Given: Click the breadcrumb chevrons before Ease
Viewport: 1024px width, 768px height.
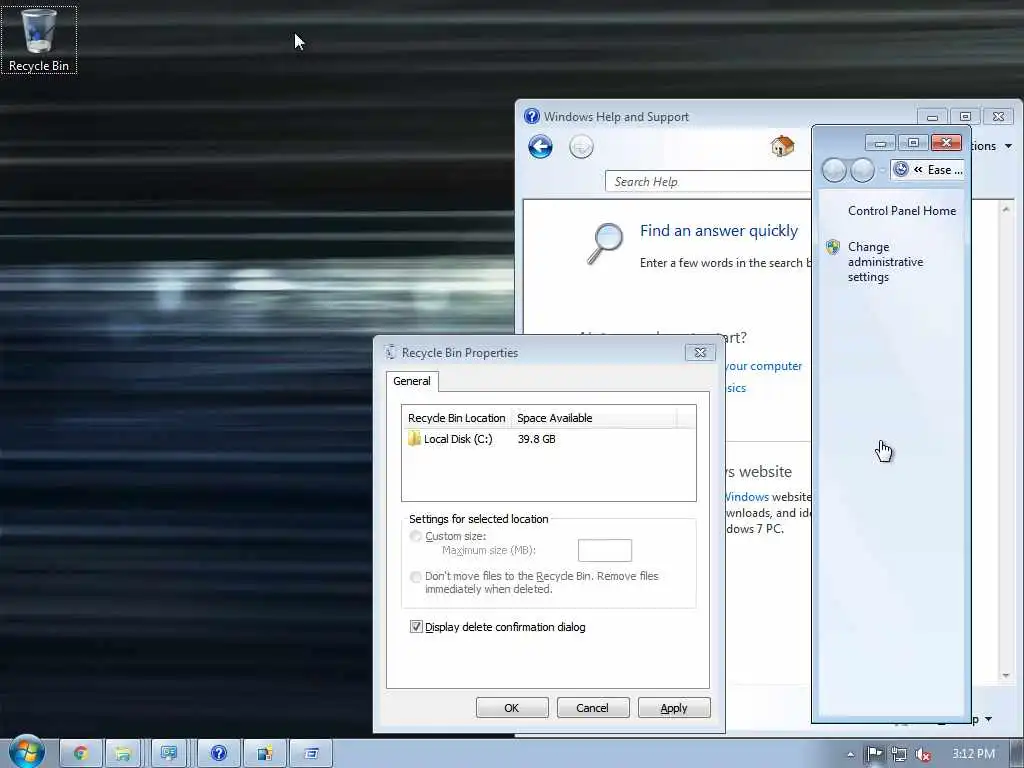Looking at the screenshot, I should (918, 170).
